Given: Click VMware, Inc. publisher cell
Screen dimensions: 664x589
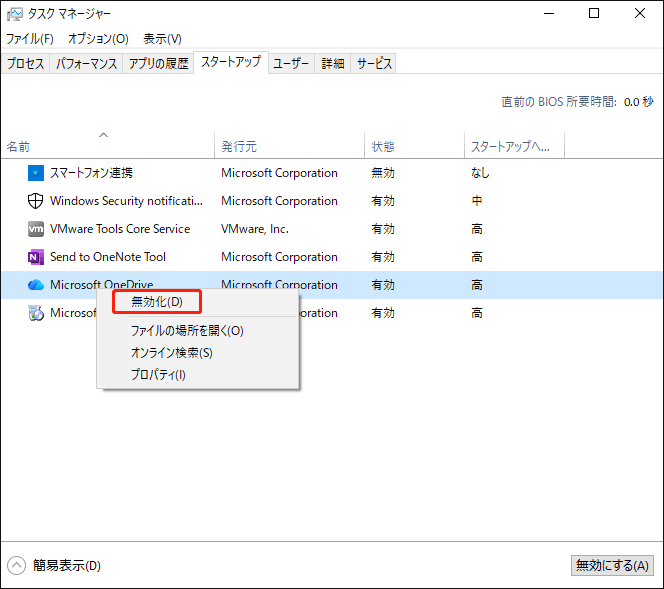Looking at the screenshot, I should (255, 229).
